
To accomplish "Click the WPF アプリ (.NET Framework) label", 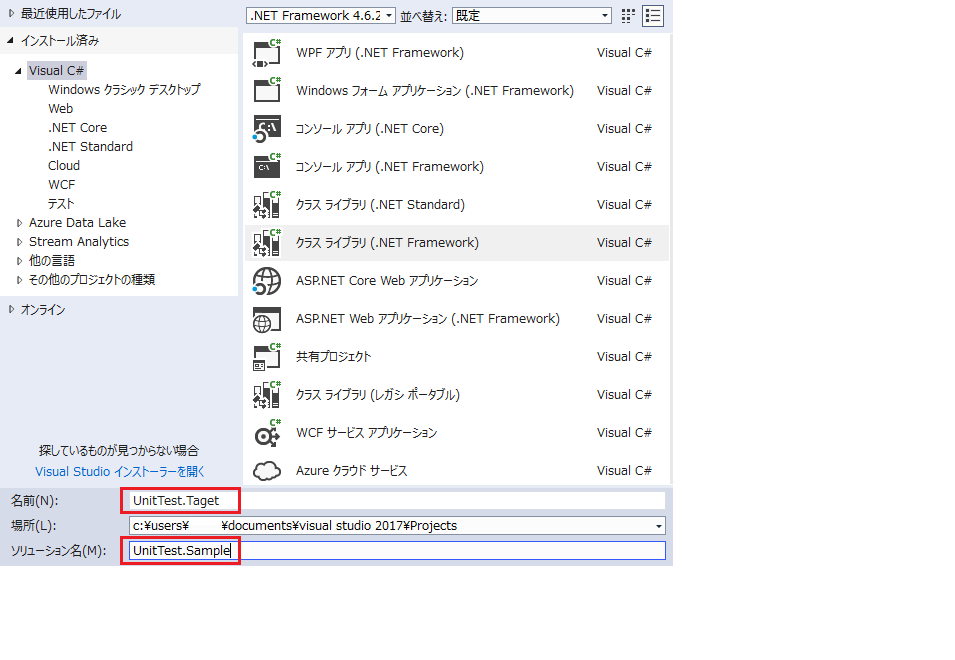I will (x=380, y=53).
